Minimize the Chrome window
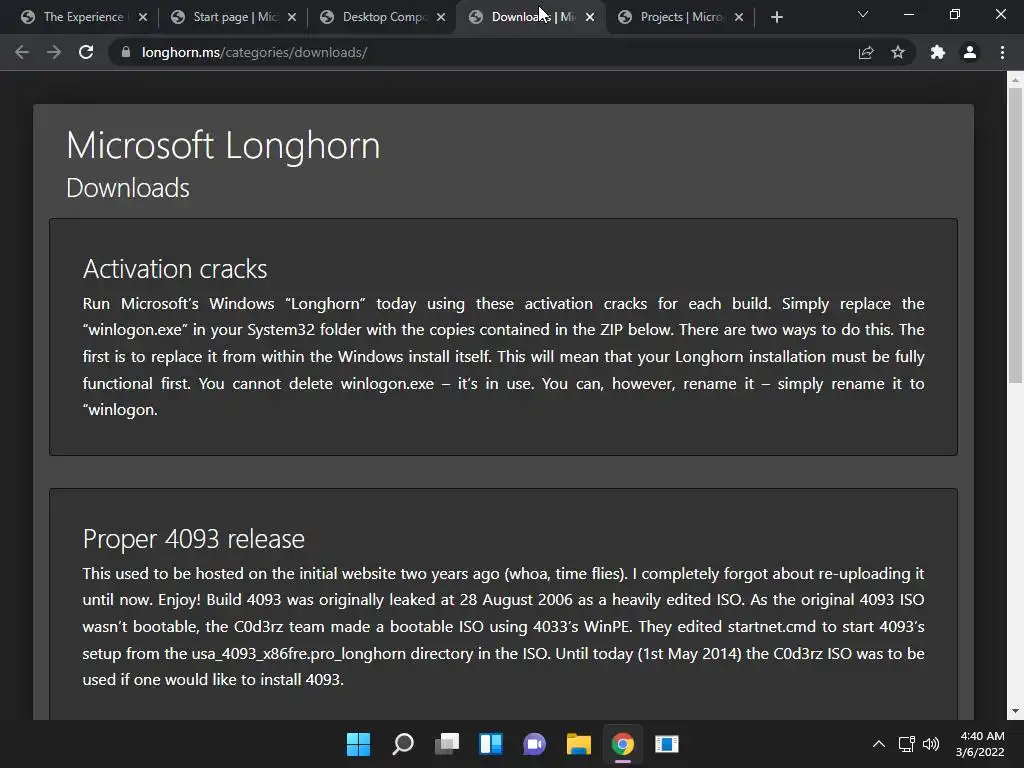This screenshot has height=768, width=1024. tap(908, 14)
